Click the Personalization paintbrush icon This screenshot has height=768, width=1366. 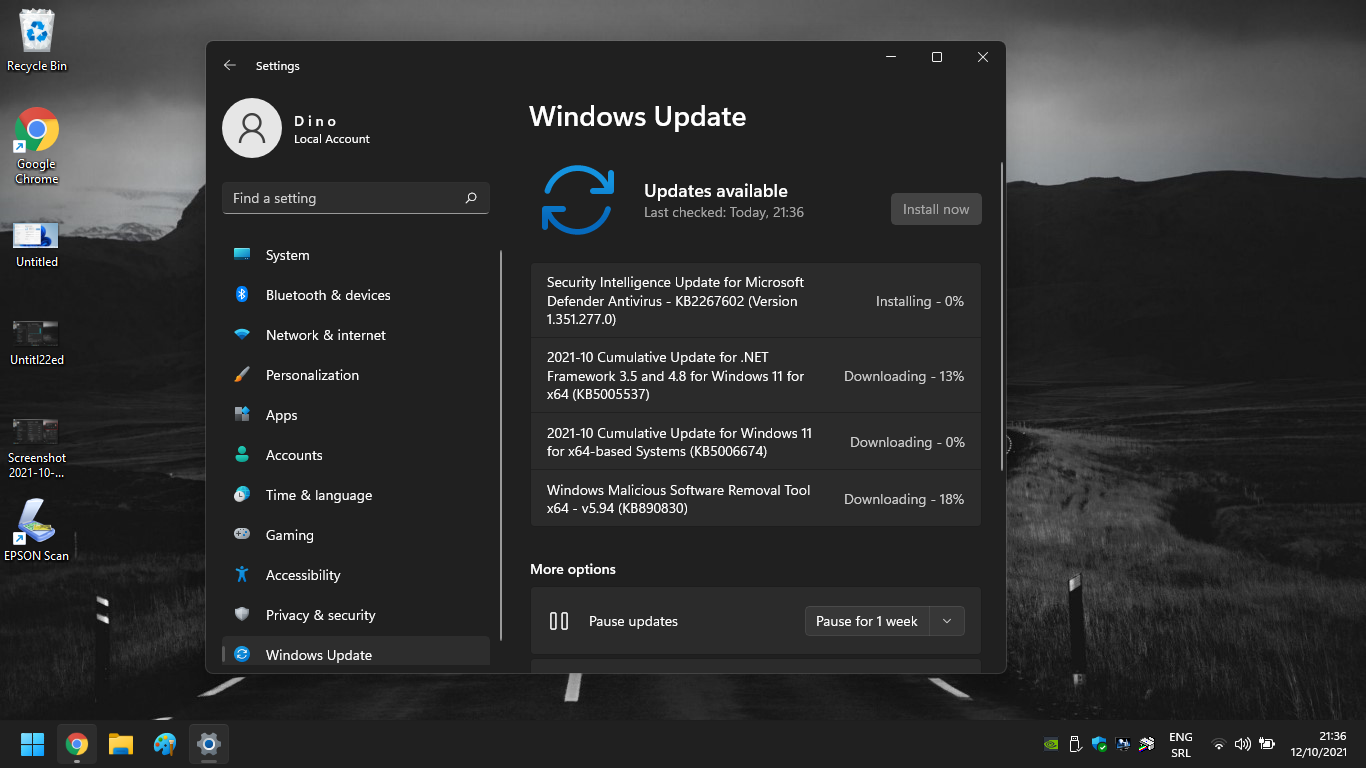pyautogui.click(x=242, y=375)
